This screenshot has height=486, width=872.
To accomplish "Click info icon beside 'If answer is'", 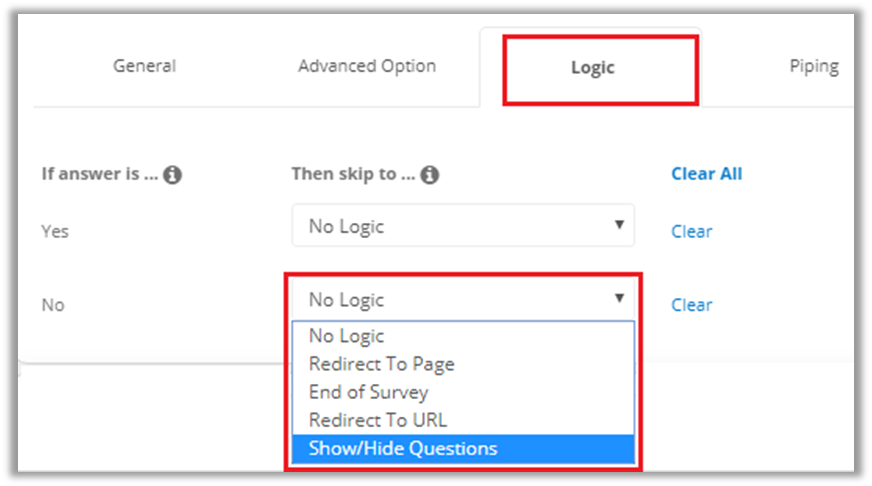I will click(173, 175).
